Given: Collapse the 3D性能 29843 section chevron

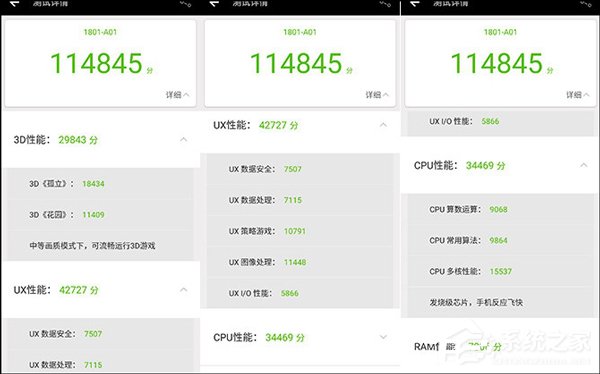Looking at the screenshot, I should 184,139.
